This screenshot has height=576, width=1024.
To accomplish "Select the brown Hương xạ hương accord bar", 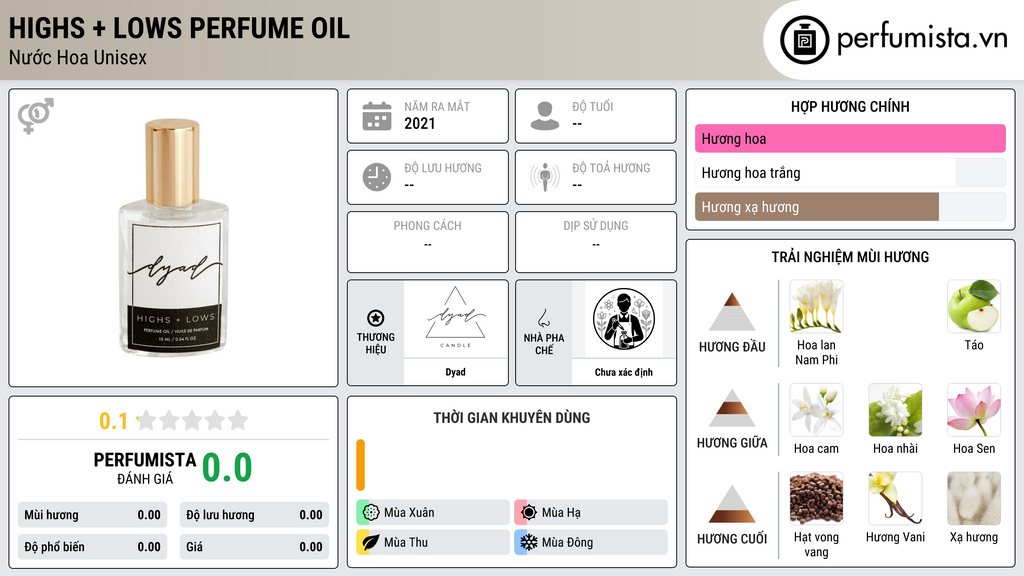I will pyautogui.click(x=850, y=207).
